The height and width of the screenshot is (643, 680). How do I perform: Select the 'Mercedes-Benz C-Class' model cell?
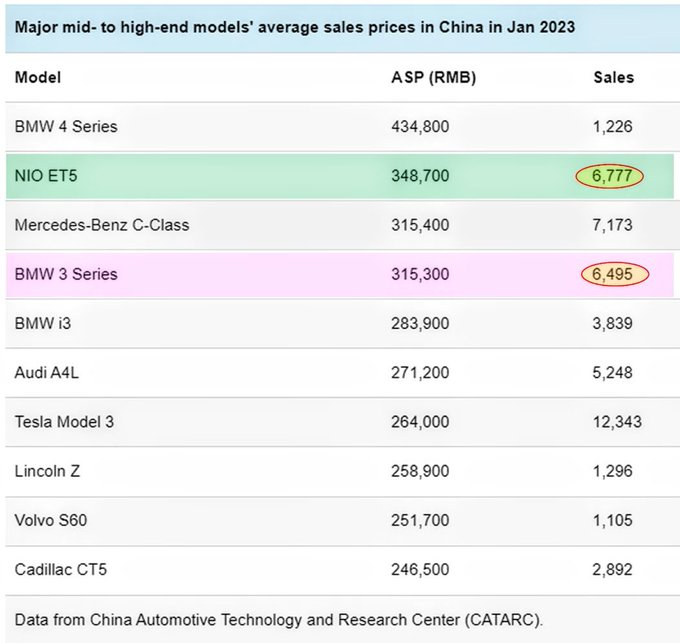[x=102, y=225]
